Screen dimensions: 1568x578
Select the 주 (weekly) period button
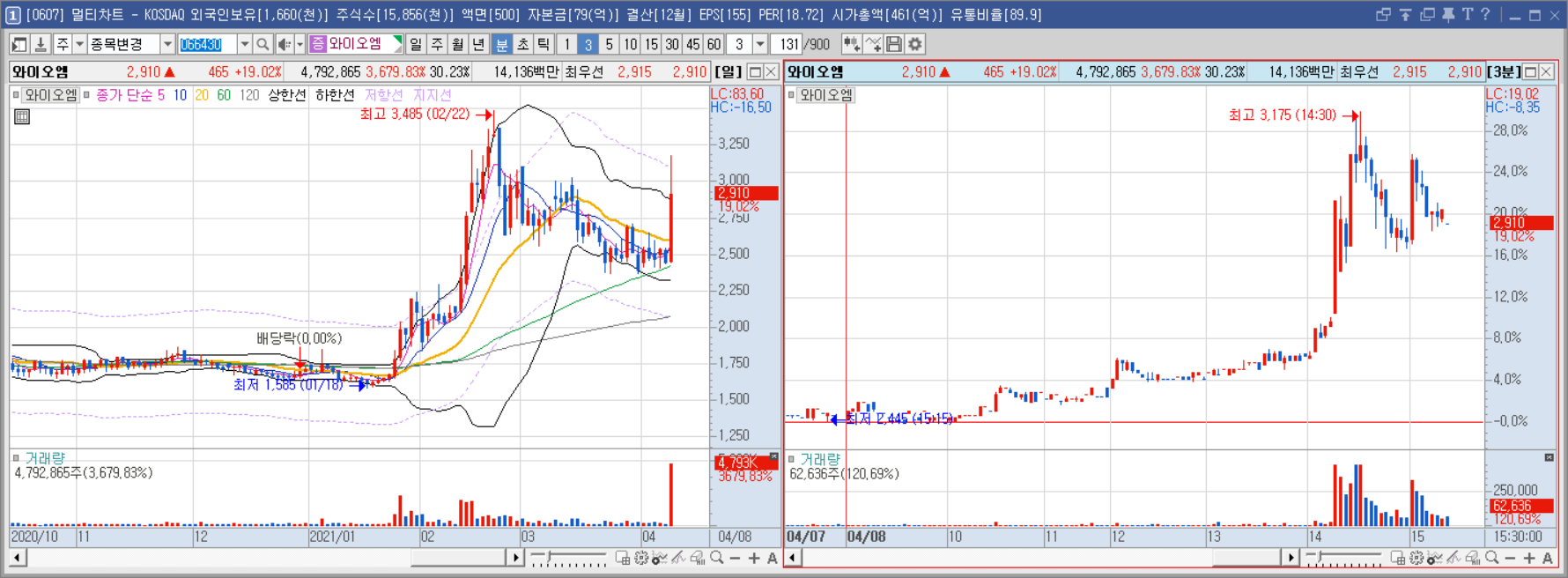pyautogui.click(x=437, y=44)
